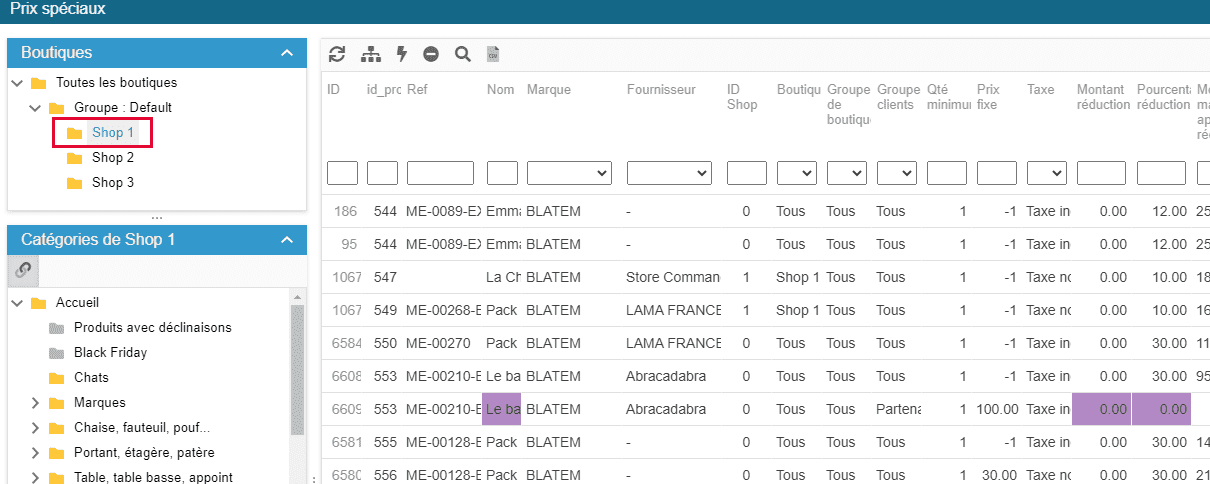This screenshot has height=484, width=1210.
Task: Click the hierarchy tree icon in toolbar
Action: point(371,54)
